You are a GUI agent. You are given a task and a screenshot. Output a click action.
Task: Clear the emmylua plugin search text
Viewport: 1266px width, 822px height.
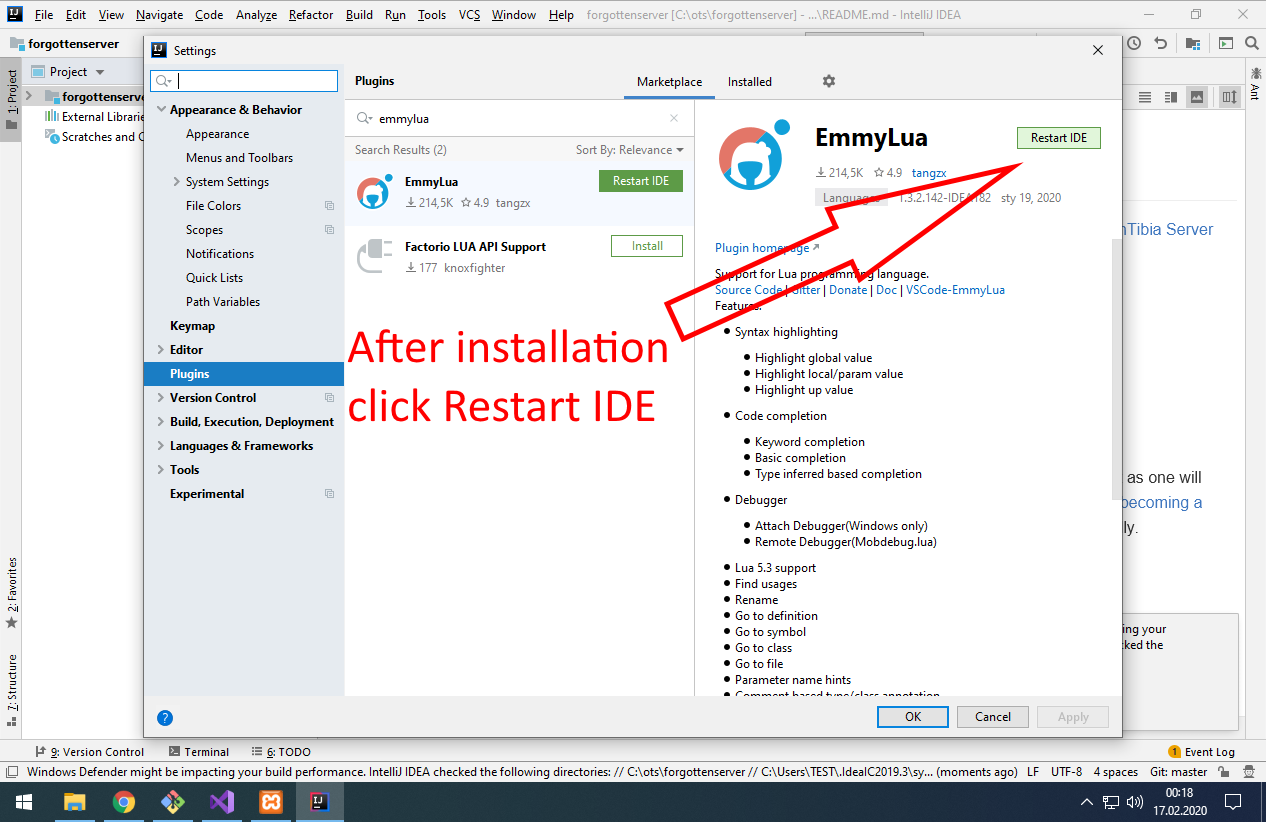(x=675, y=118)
